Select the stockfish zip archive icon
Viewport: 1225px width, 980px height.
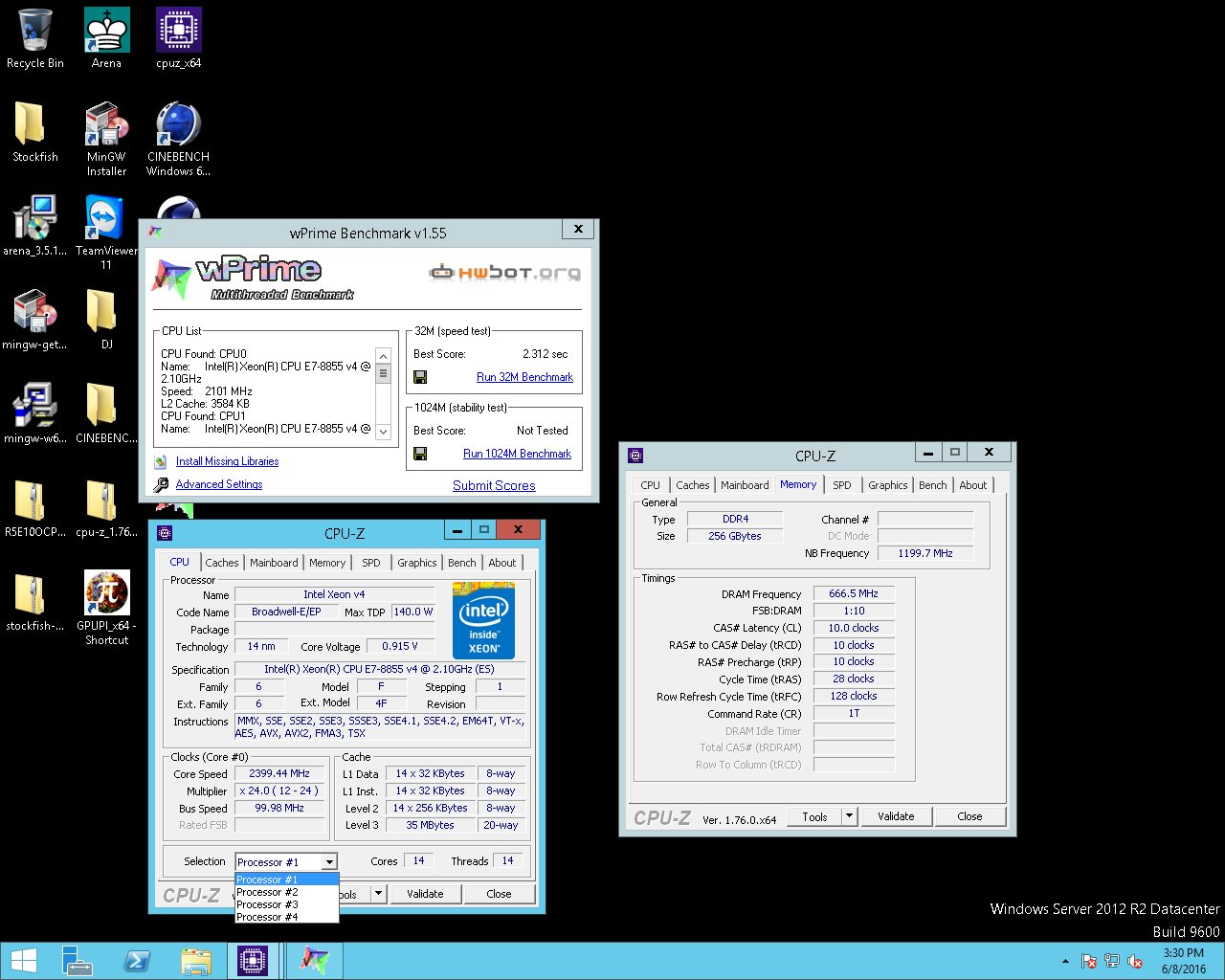click(x=35, y=601)
